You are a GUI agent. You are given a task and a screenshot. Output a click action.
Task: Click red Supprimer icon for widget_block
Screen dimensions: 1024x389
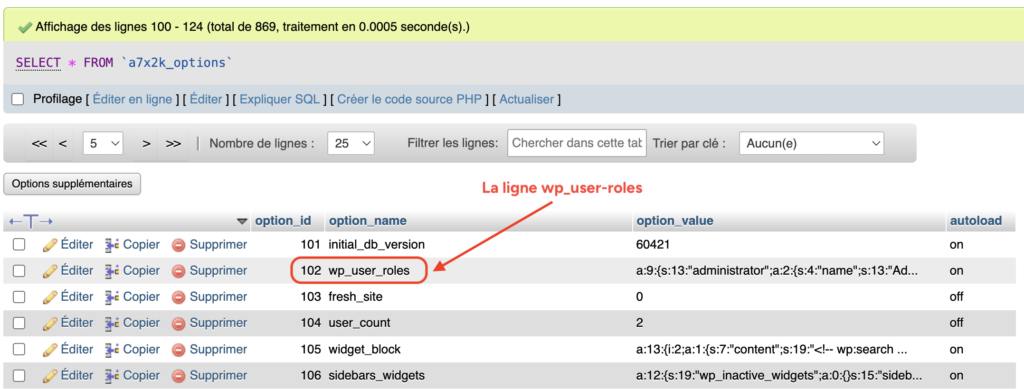coord(179,350)
